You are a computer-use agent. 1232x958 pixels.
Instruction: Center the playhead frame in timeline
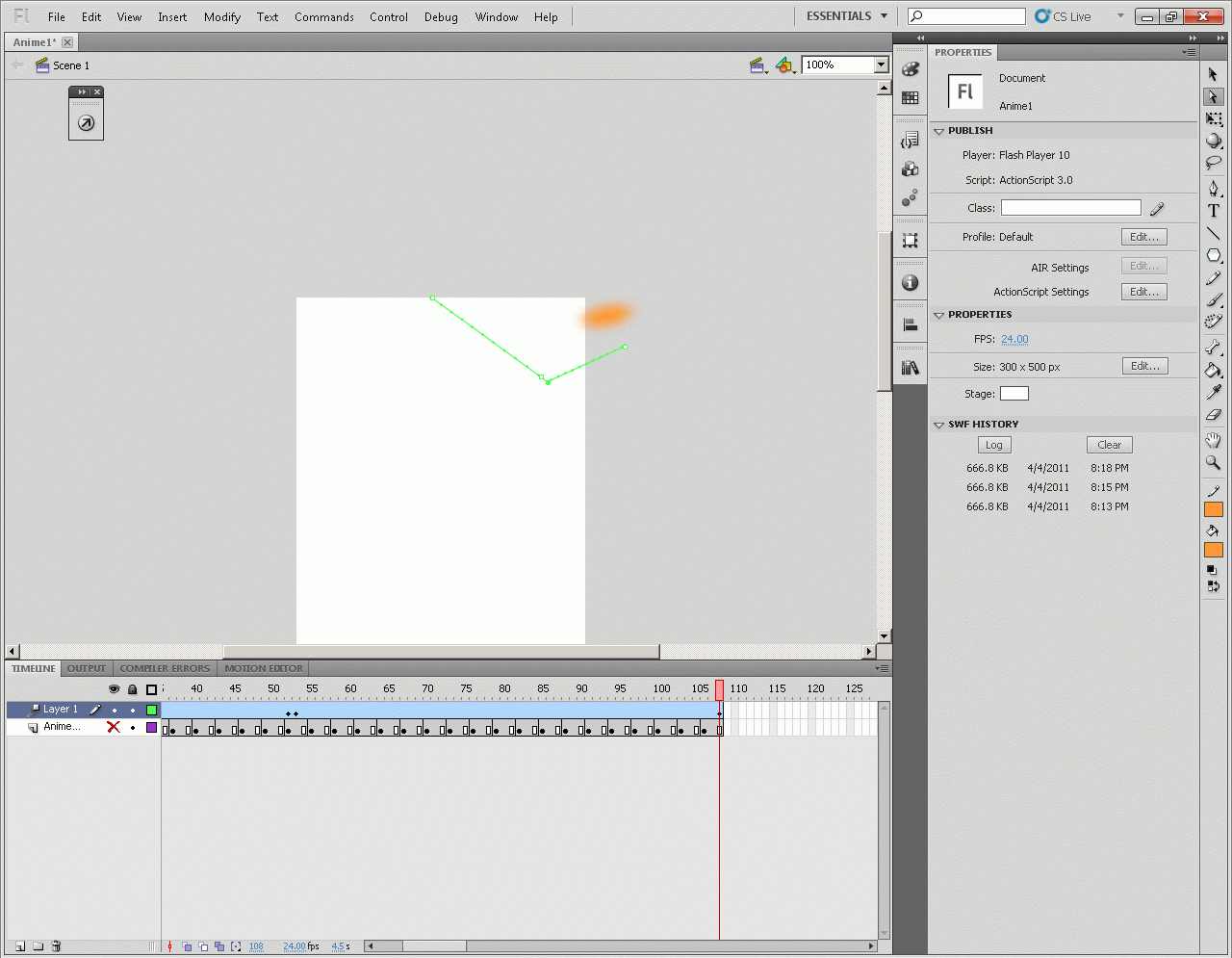(169, 946)
